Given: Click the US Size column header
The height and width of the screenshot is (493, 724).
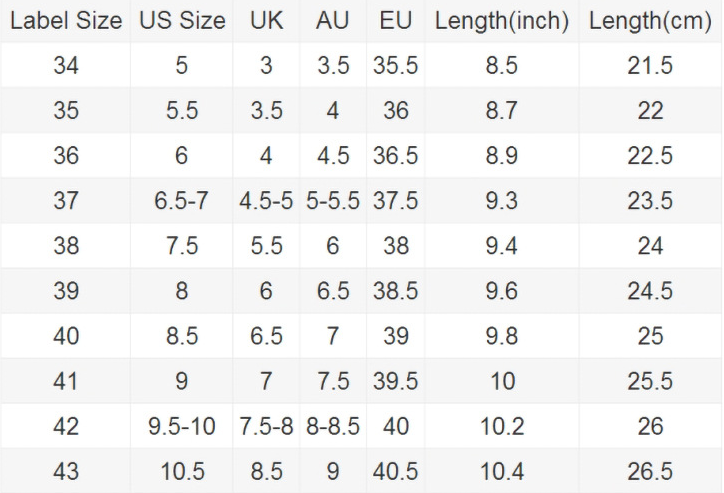Looking at the screenshot, I should coord(182,21).
